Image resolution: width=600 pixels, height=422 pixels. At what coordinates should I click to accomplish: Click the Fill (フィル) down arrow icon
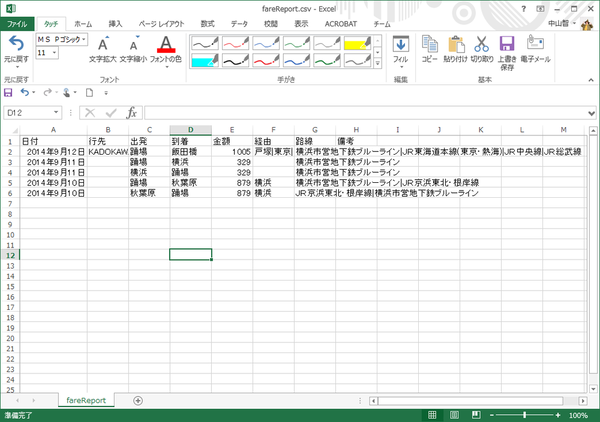tap(401, 44)
